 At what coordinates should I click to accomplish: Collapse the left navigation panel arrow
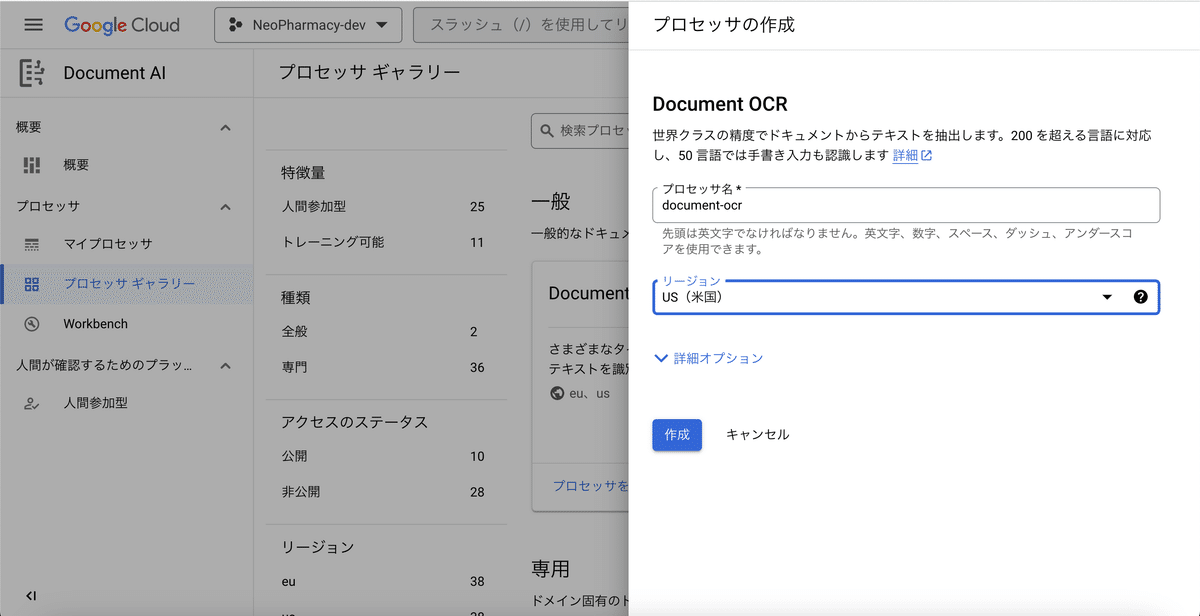click(x=31, y=596)
